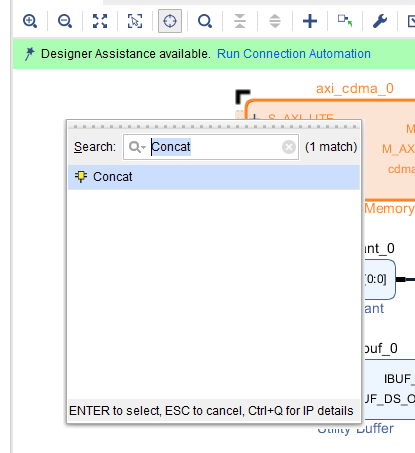Fit the whole diagram with Zoom Fit icon
The width and height of the screenshot is (415, 453).
(x=100, y=21)
